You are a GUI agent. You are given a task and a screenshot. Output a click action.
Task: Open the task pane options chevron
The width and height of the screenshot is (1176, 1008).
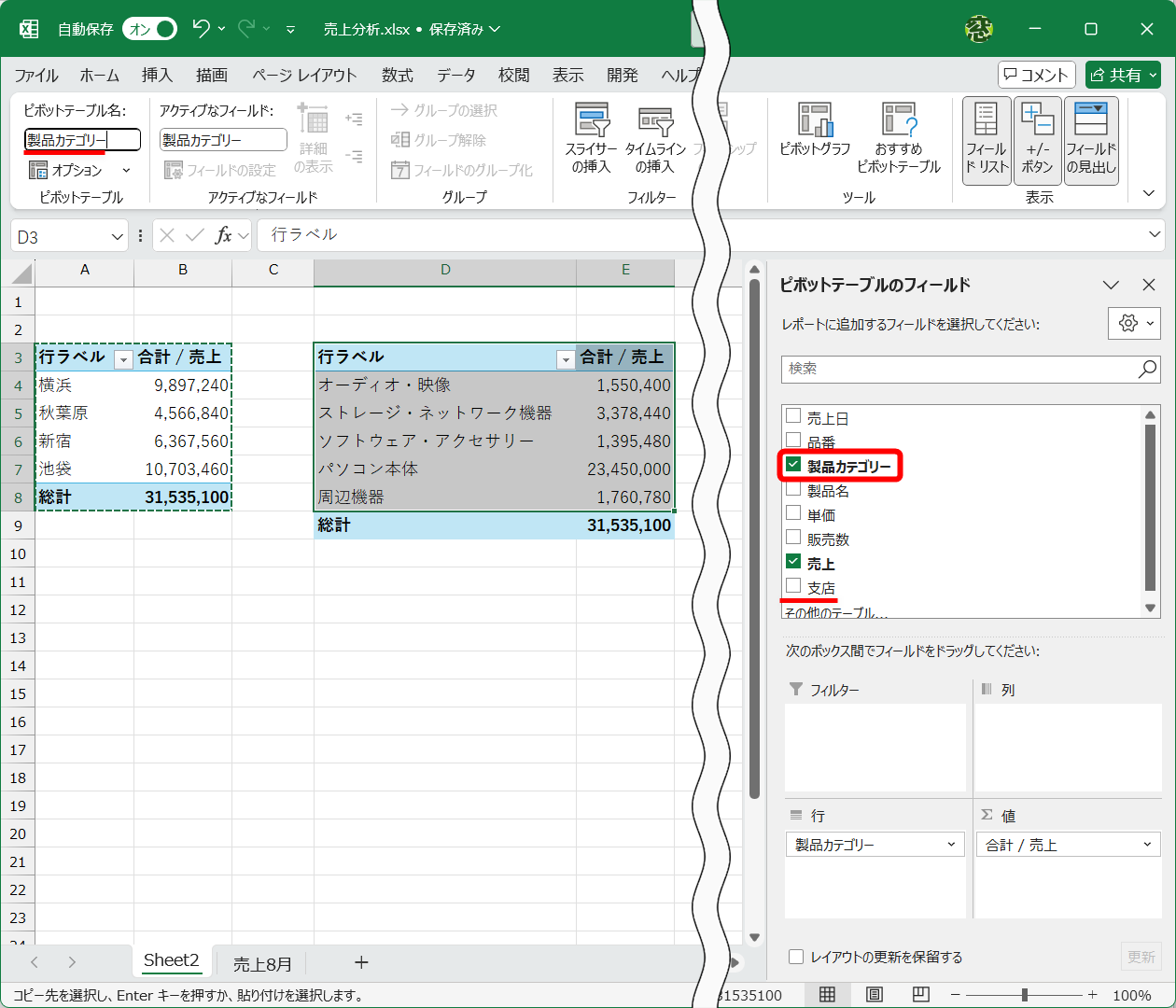tap(1111, 285)
